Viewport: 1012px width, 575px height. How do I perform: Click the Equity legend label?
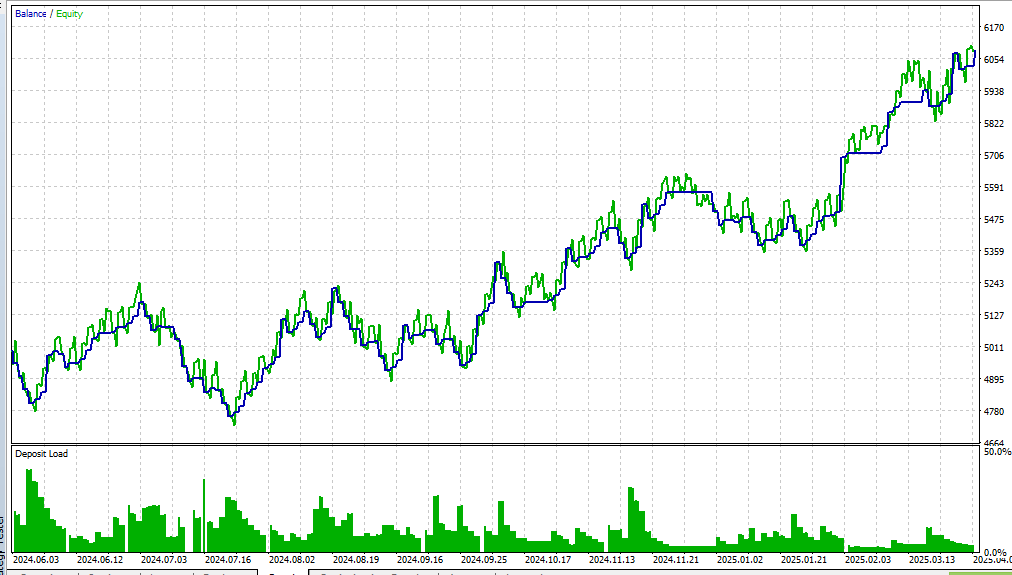[x=69, y=14]
